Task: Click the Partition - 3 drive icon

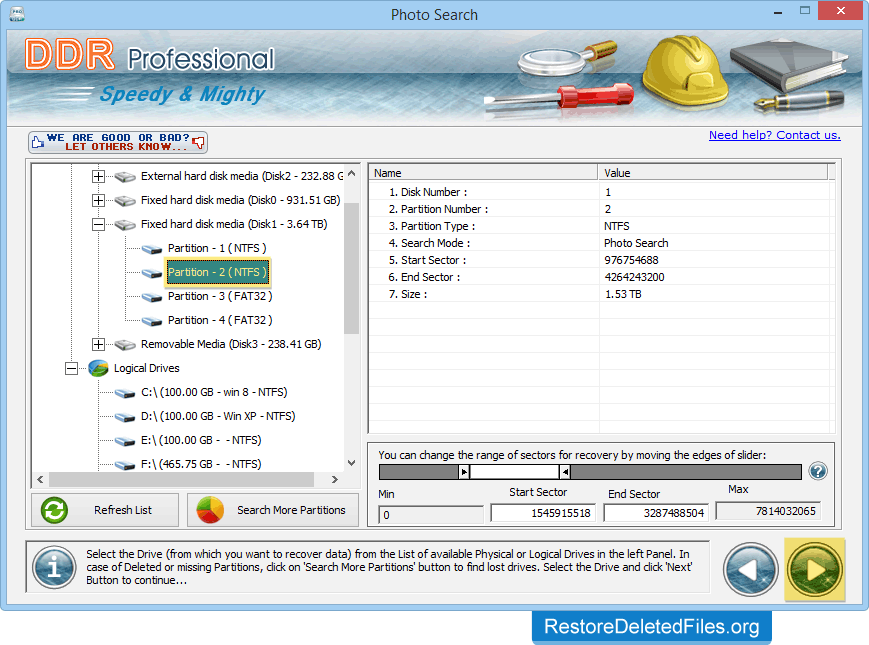Action: [x=152, y=297]
